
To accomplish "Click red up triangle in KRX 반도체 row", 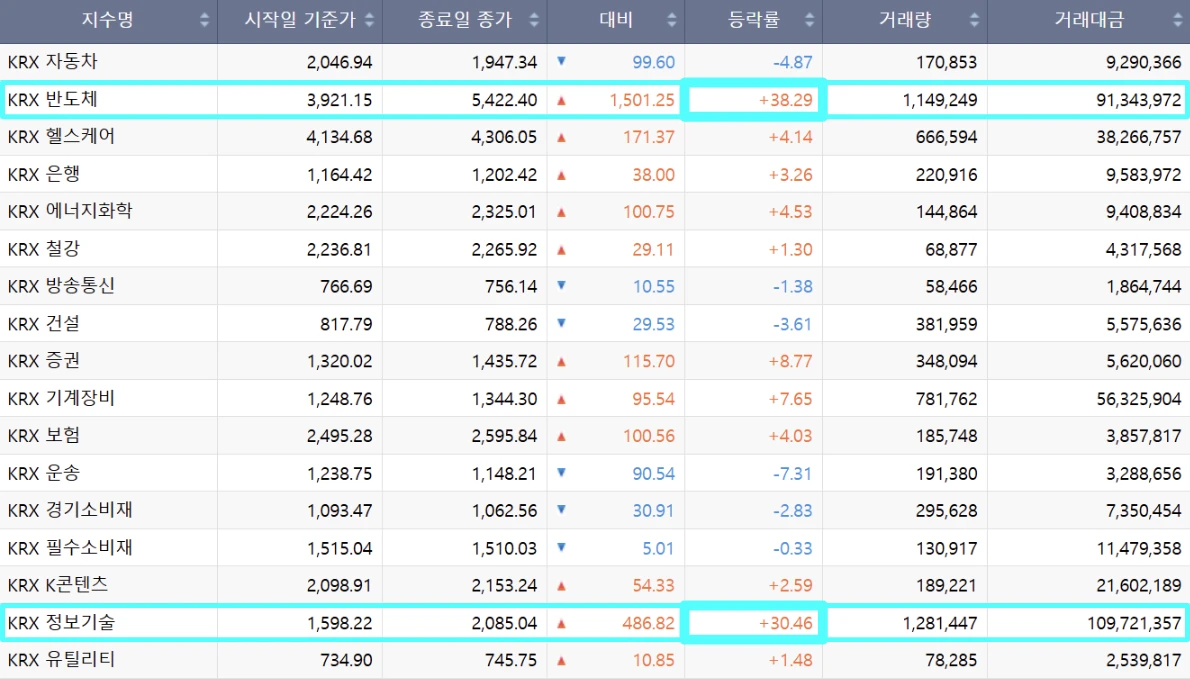I will coord(561,100).
